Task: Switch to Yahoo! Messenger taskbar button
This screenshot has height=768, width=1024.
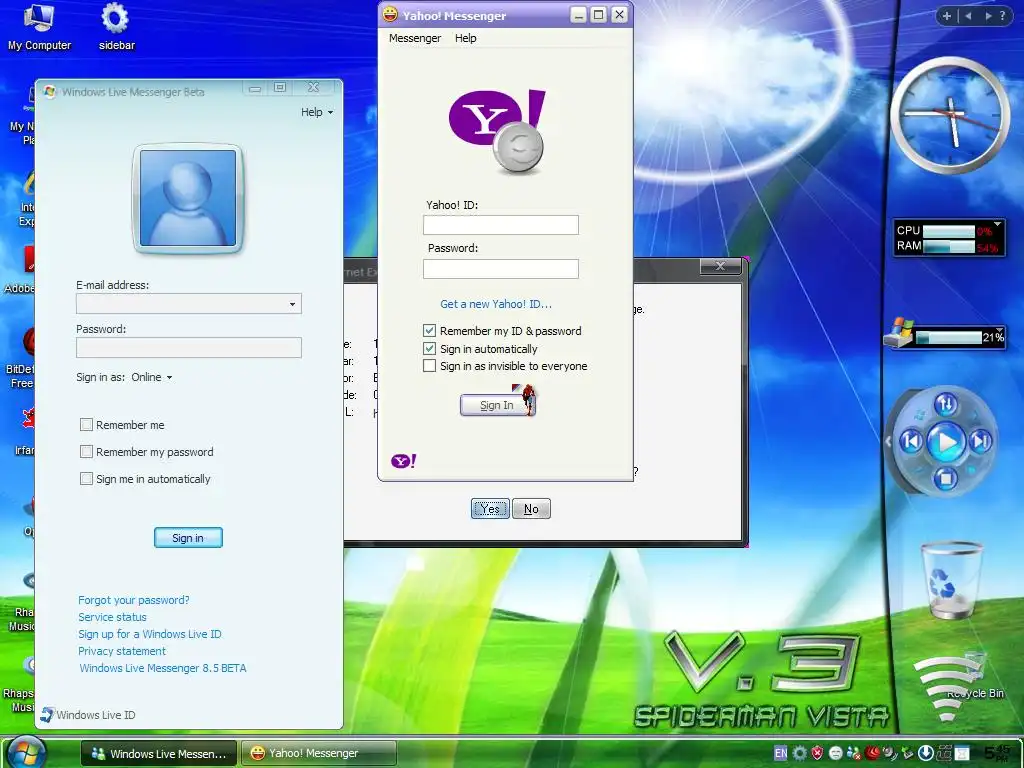Action: [x=319, y=753]
